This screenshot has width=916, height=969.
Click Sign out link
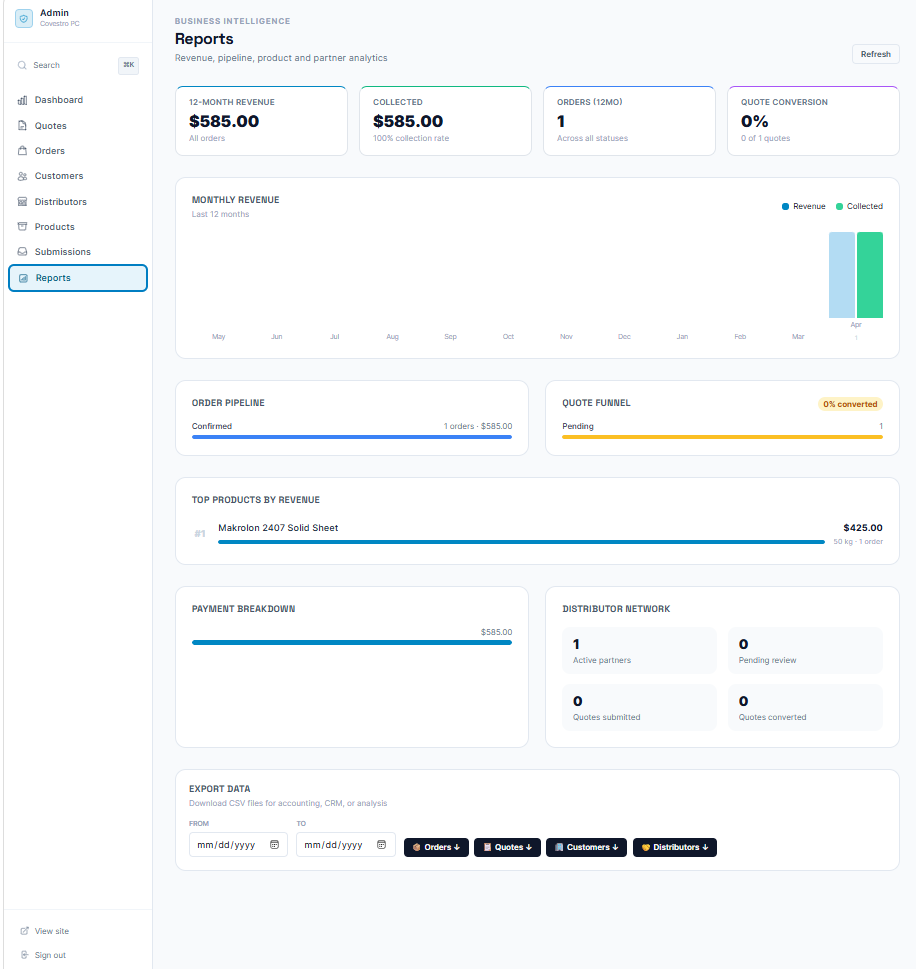pyautogui.click(x=43, y=955)
